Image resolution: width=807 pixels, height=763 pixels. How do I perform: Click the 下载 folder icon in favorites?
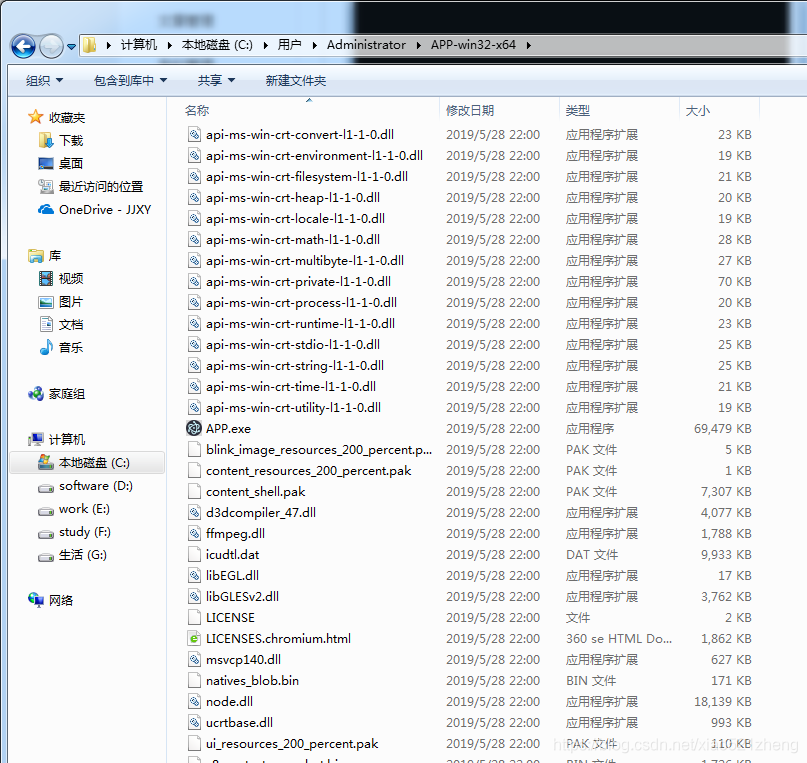click(x=46, y=140)
